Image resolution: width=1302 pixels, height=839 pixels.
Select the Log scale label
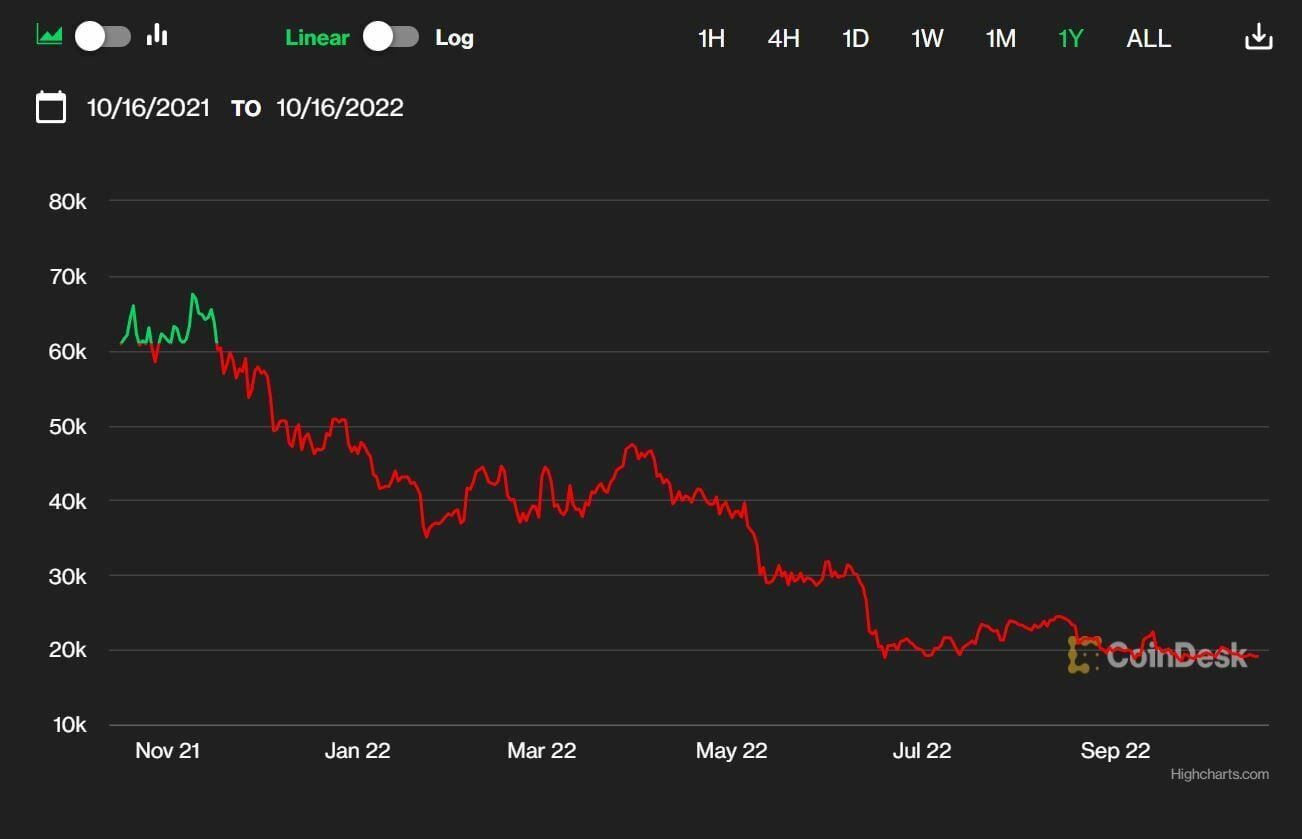[454, 38]
